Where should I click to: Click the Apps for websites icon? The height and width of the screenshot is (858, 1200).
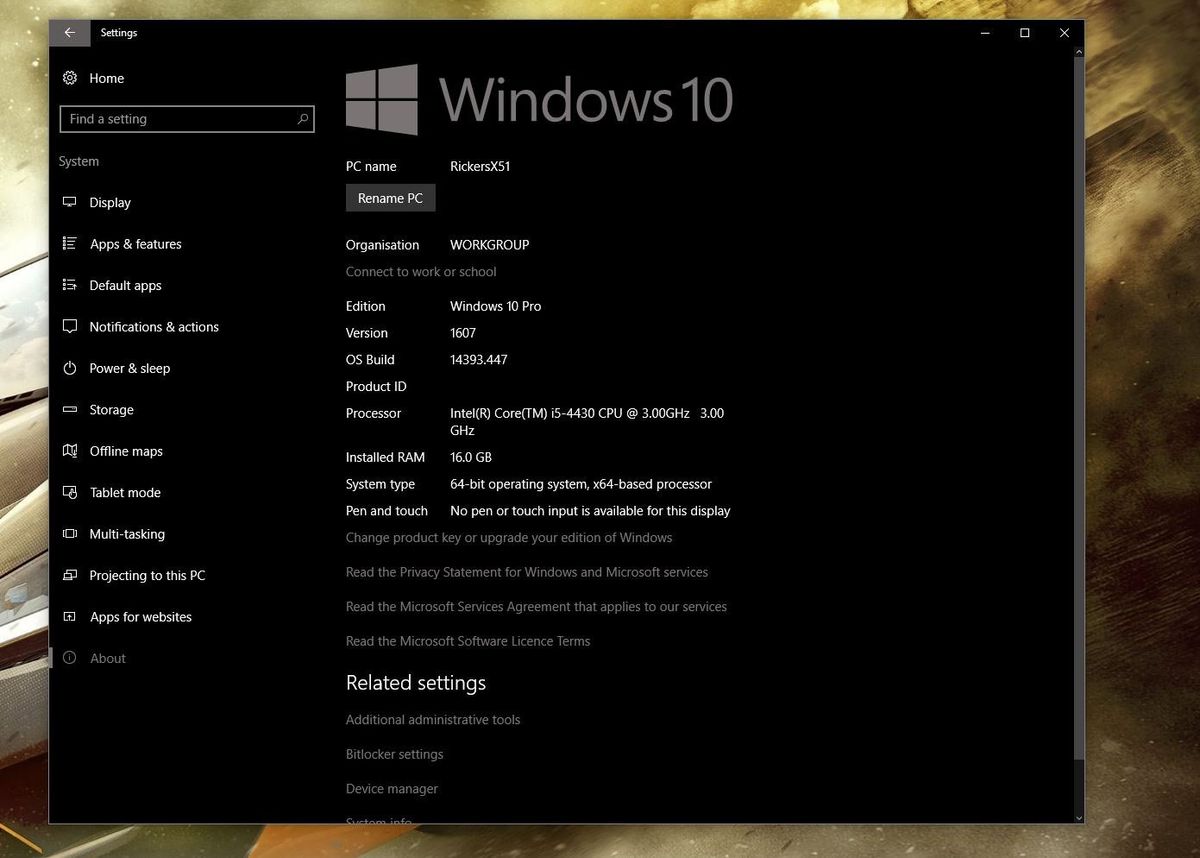click(x=70, y=616)
